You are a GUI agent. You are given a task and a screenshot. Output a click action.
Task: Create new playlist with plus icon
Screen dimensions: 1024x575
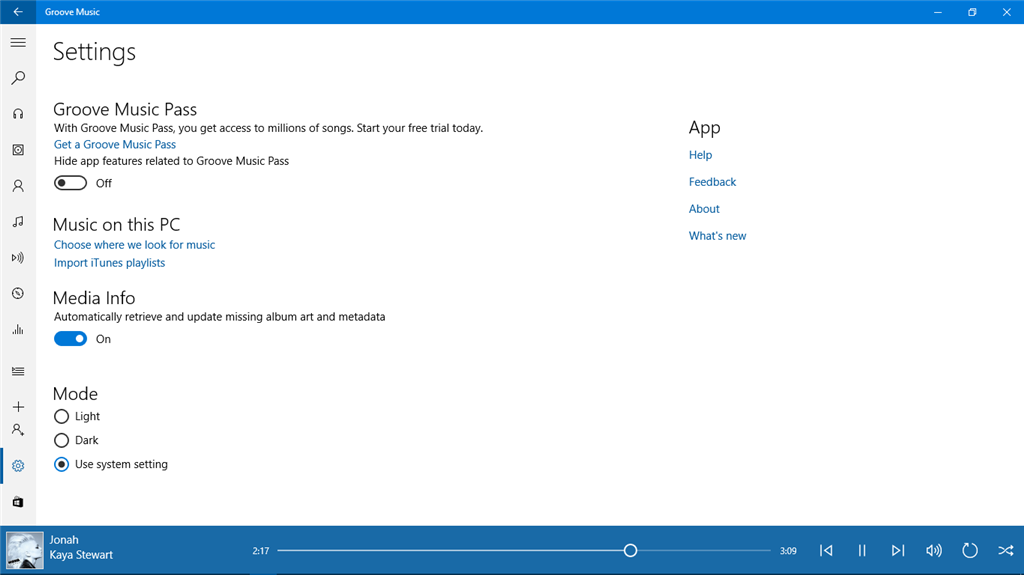(18, 406)
